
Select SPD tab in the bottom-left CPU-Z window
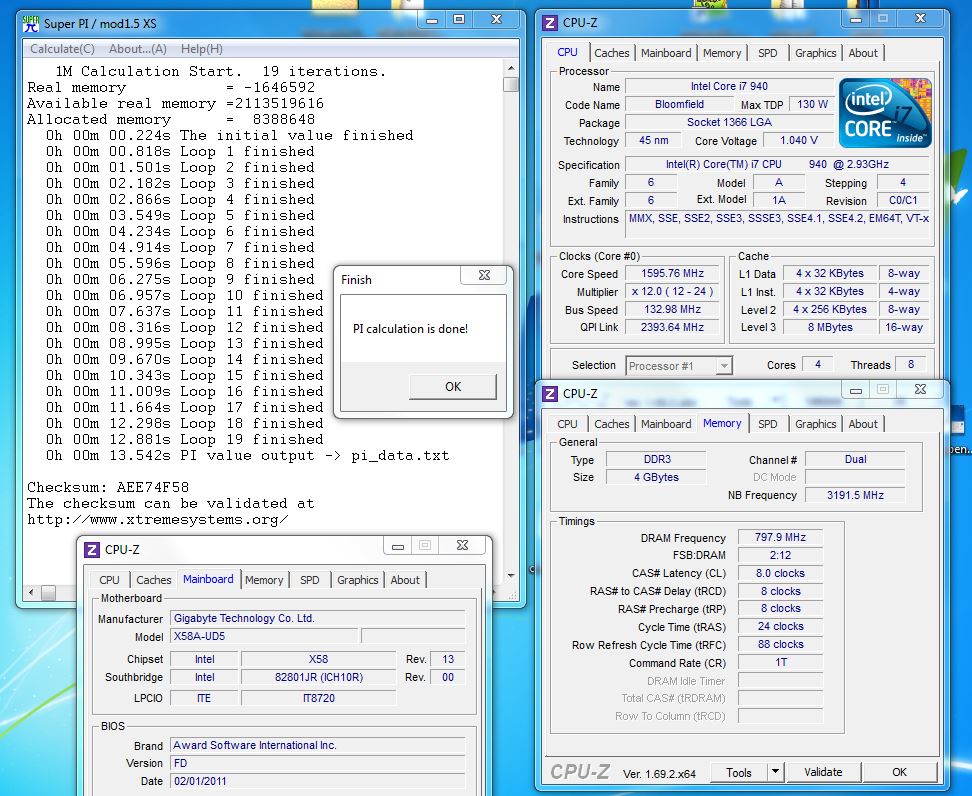tap(309, 580)
